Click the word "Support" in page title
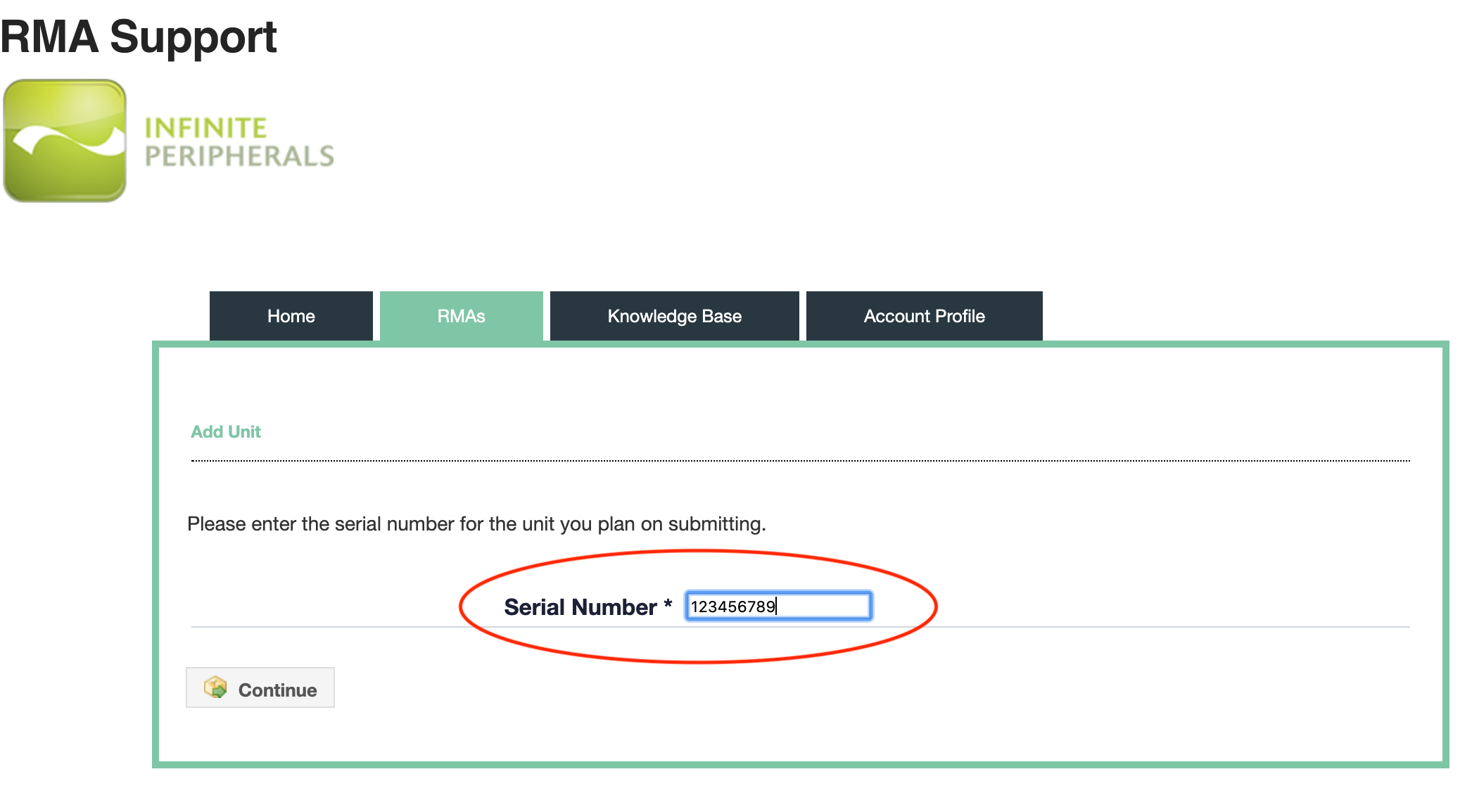1472x812 pixels. click(193, 37)
